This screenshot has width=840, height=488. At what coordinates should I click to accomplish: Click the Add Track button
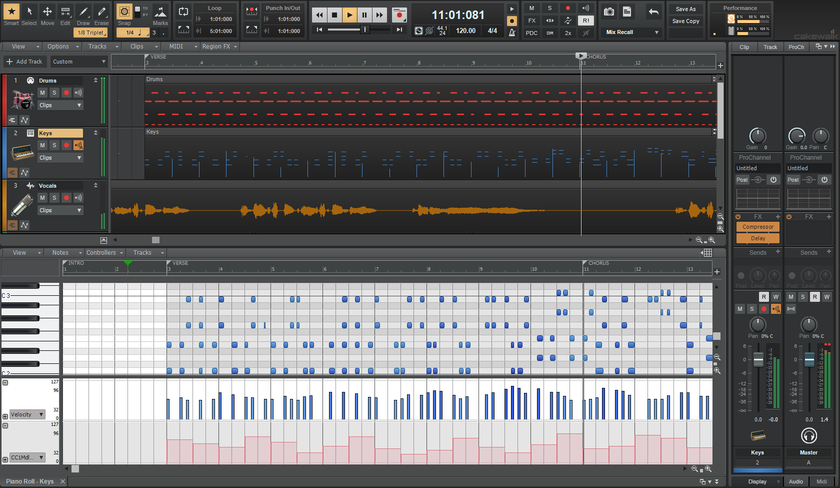[24, 62]
